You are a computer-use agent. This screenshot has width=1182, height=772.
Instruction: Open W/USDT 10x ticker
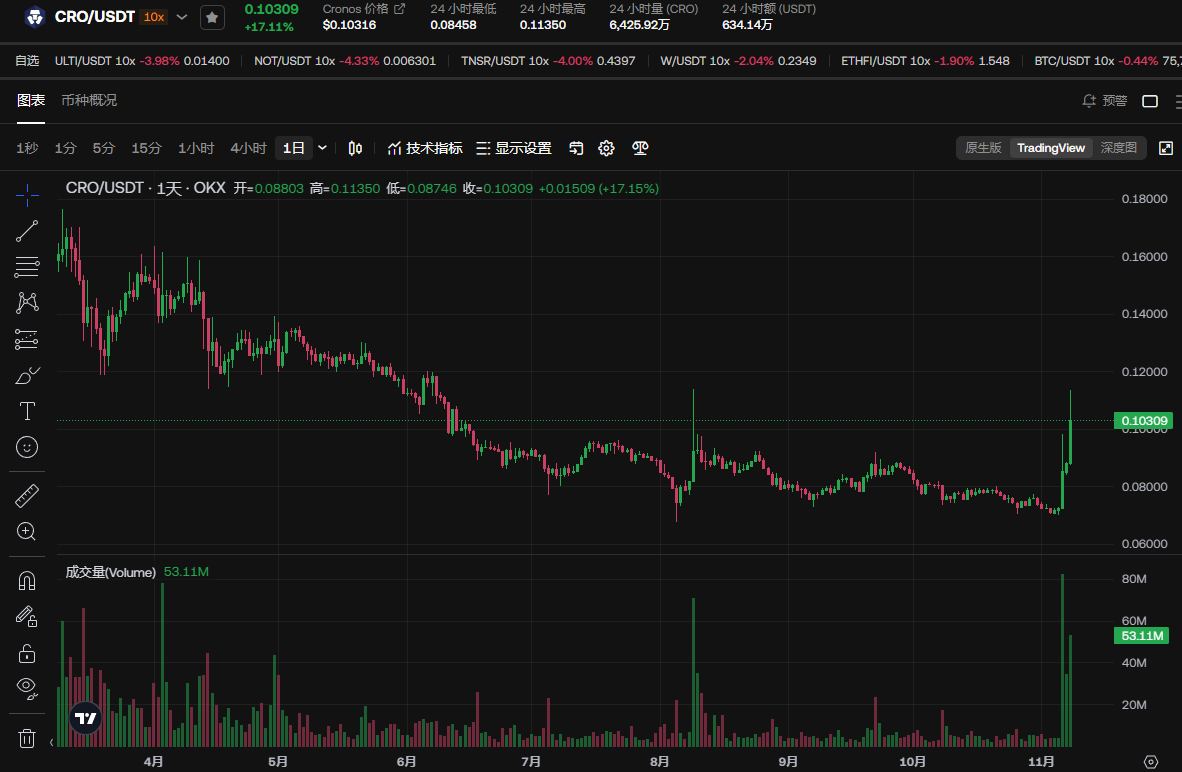point(738,61)
